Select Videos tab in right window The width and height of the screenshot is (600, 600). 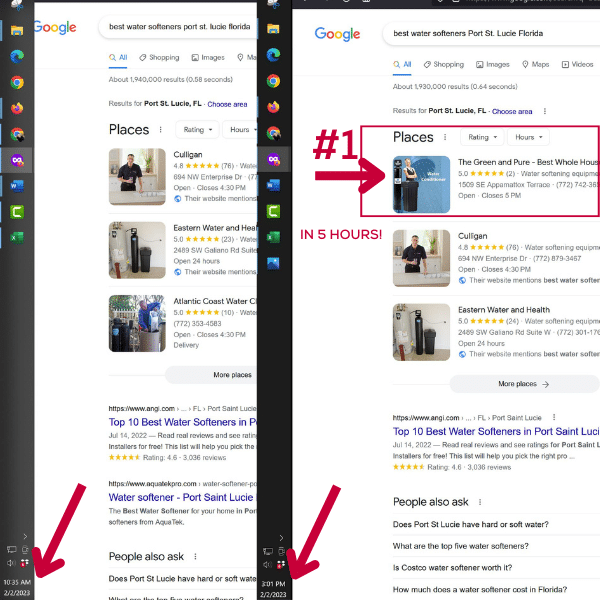577,65
